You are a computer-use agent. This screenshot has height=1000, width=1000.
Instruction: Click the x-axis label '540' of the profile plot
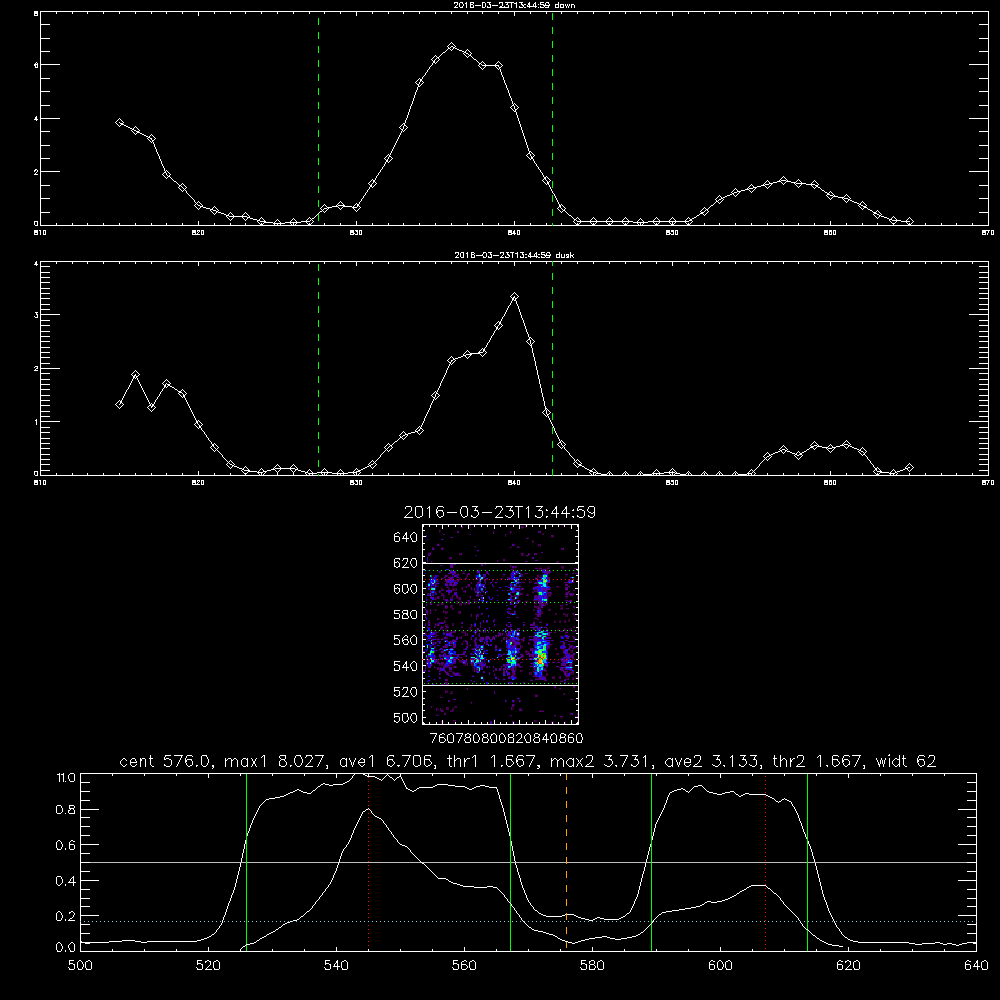pyautogui.click(x=336, y=966)
